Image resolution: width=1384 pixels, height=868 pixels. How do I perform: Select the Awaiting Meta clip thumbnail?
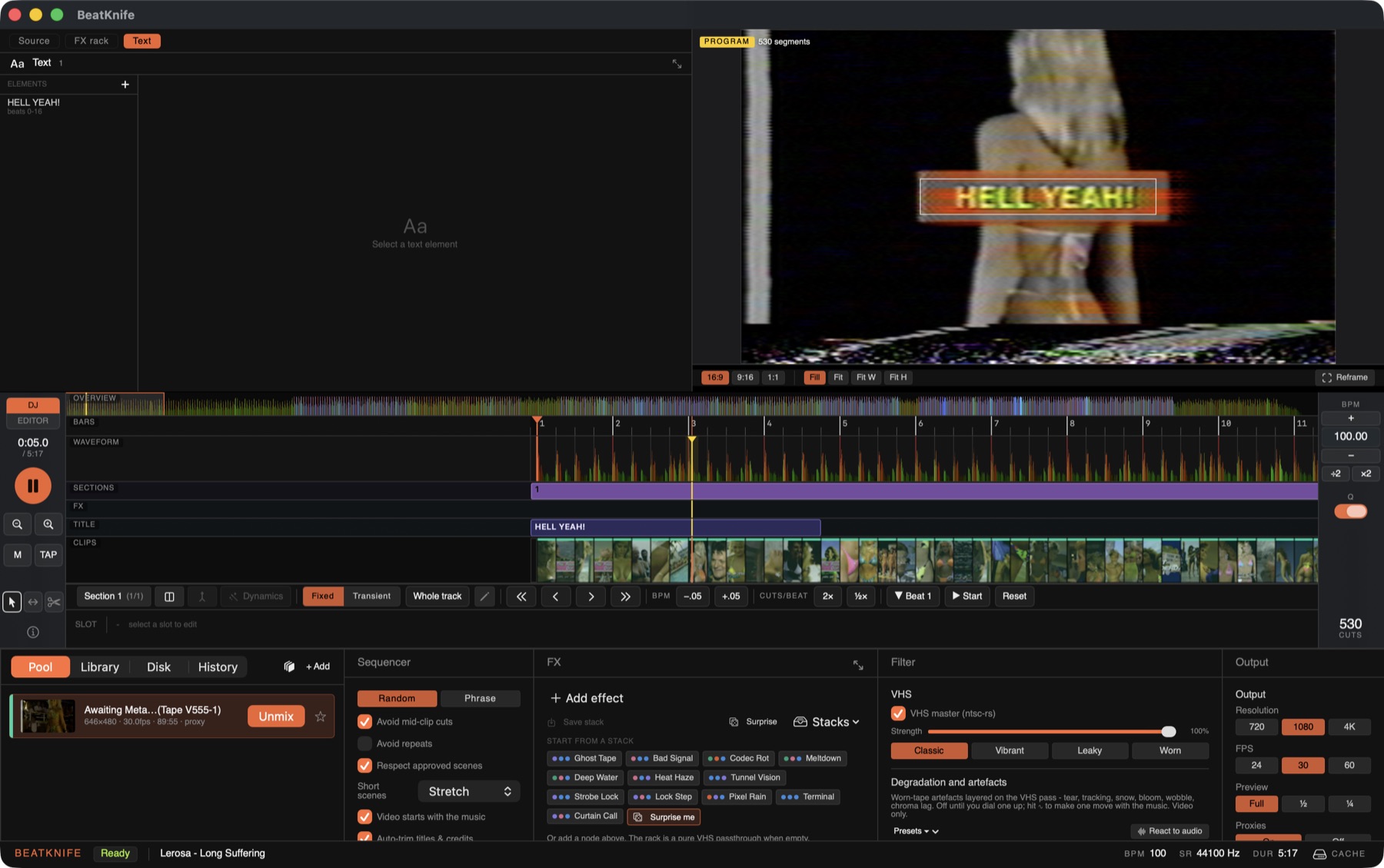pos(48,717)
